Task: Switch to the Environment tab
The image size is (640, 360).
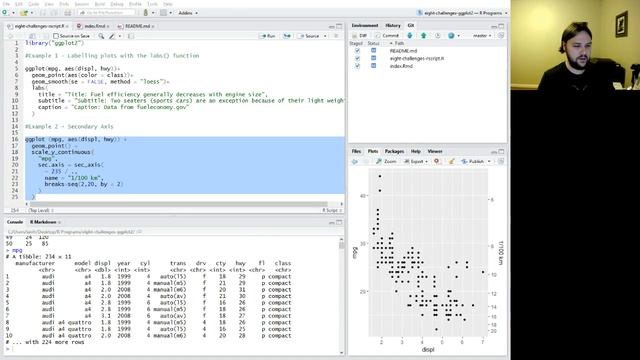Action: (364, 25)
